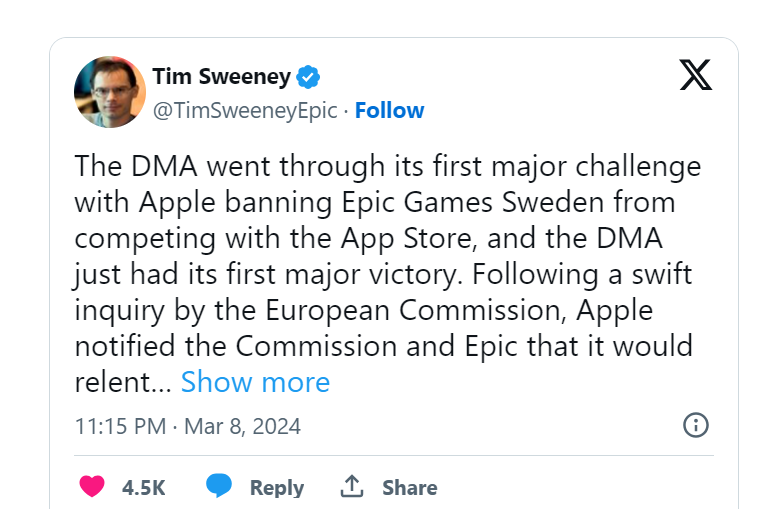Open Tim Sweeney's profile photo

click(110, 92)
